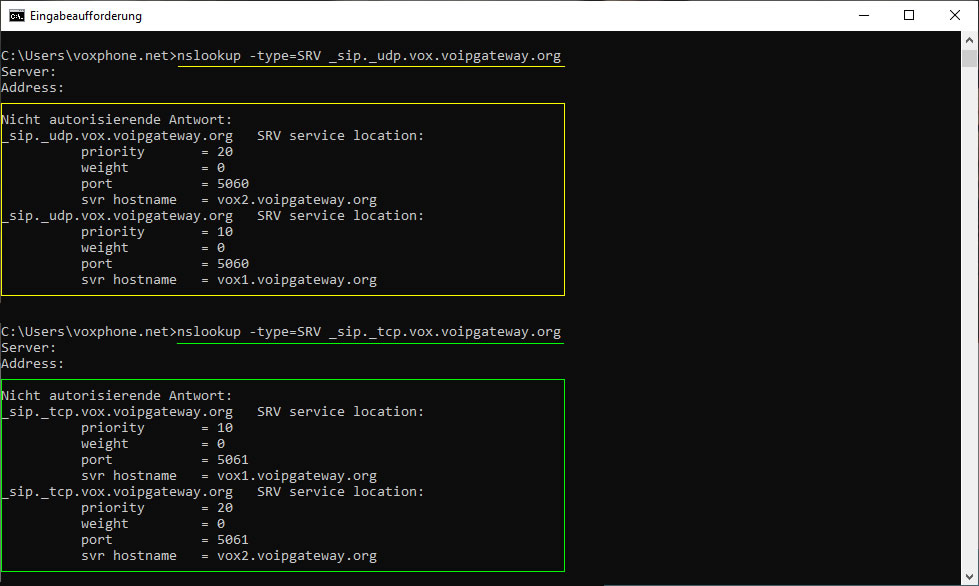Click first '_sip._tcp.vox.voipgateway.org SRV service location' line

click(x=213, y=411)
